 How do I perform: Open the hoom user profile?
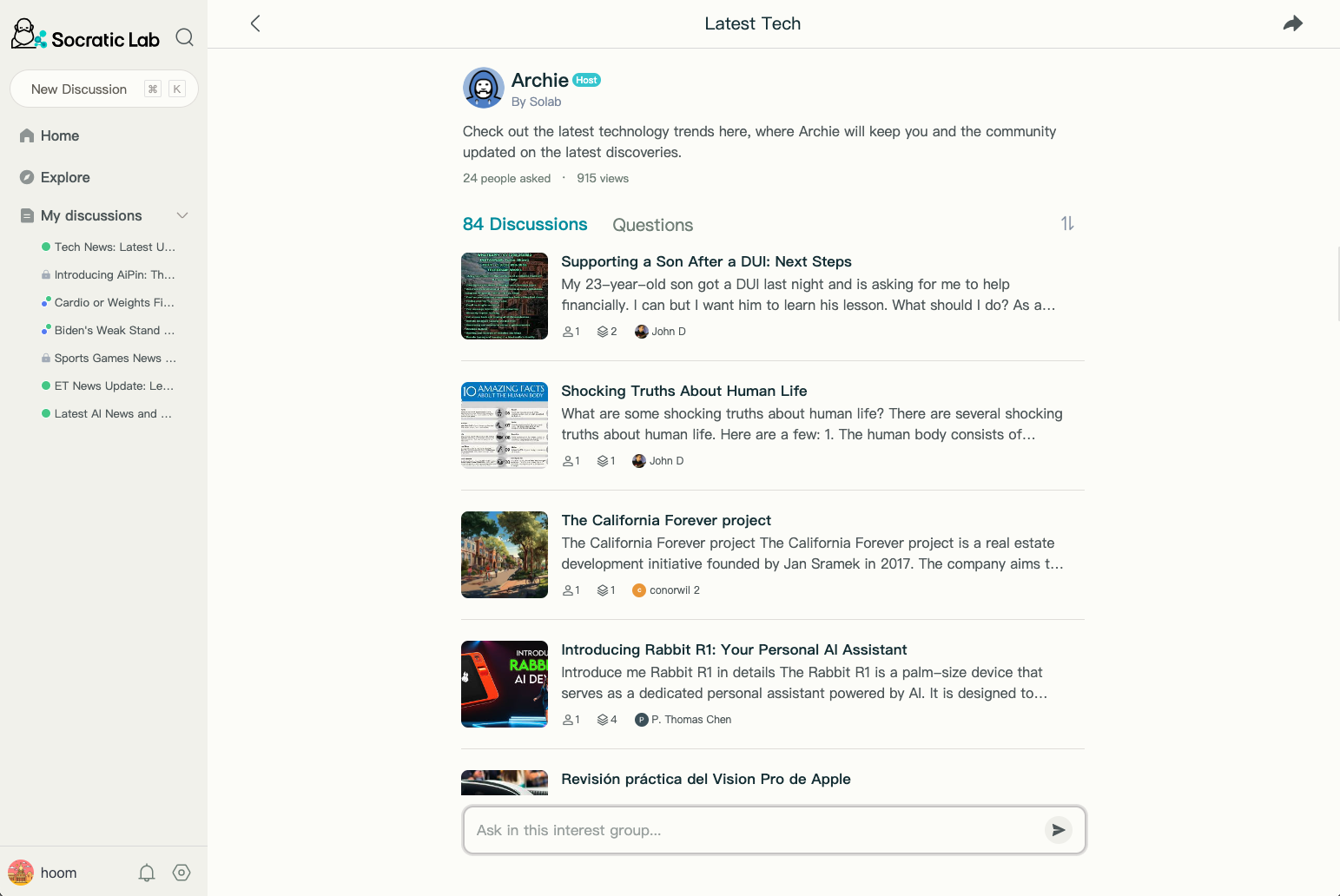[58, 873]
